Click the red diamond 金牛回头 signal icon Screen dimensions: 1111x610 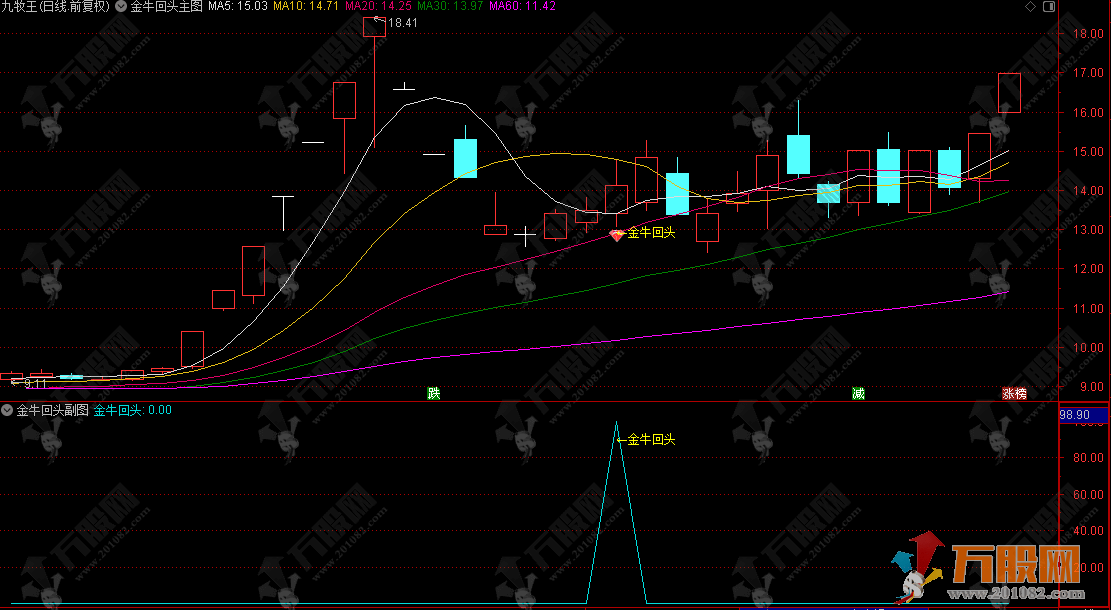616,235
